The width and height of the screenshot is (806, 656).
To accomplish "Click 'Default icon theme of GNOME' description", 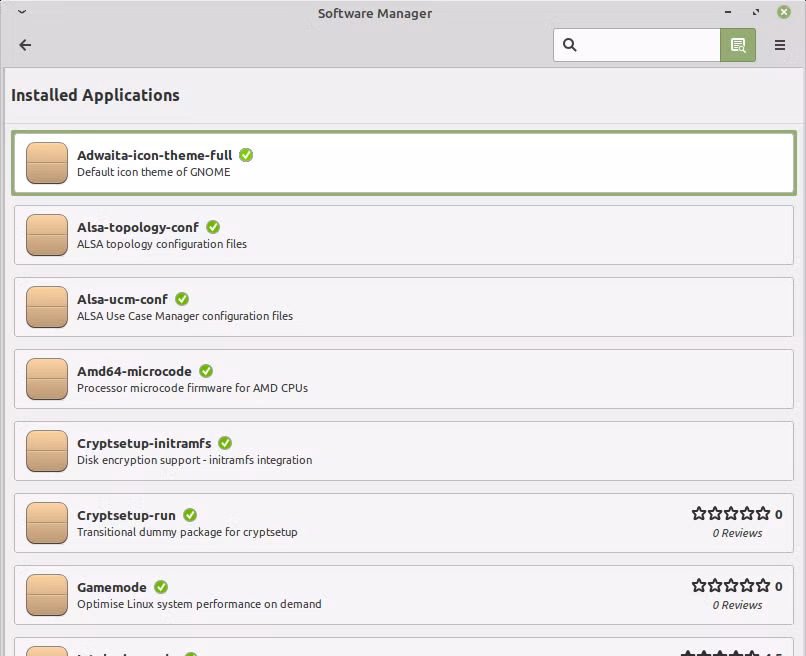I will (x=154, y=172).
